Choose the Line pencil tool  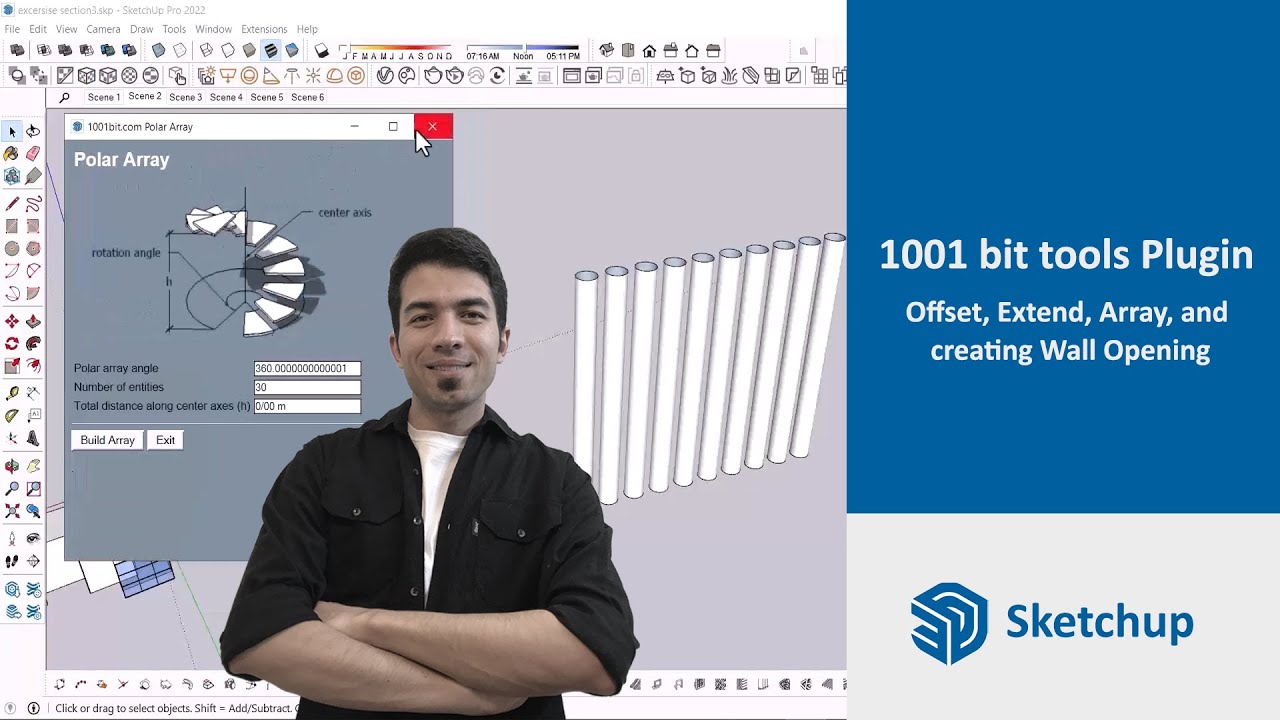(12, 203)
